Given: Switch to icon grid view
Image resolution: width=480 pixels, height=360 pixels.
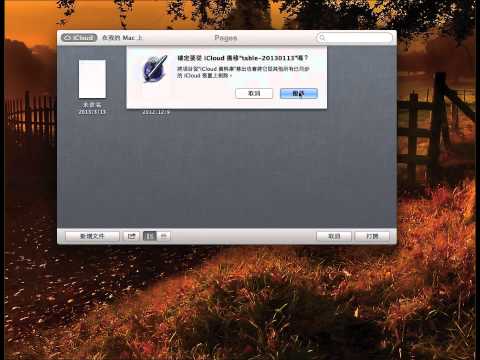Looking at the screenshot, I should (x=150, y=236).
